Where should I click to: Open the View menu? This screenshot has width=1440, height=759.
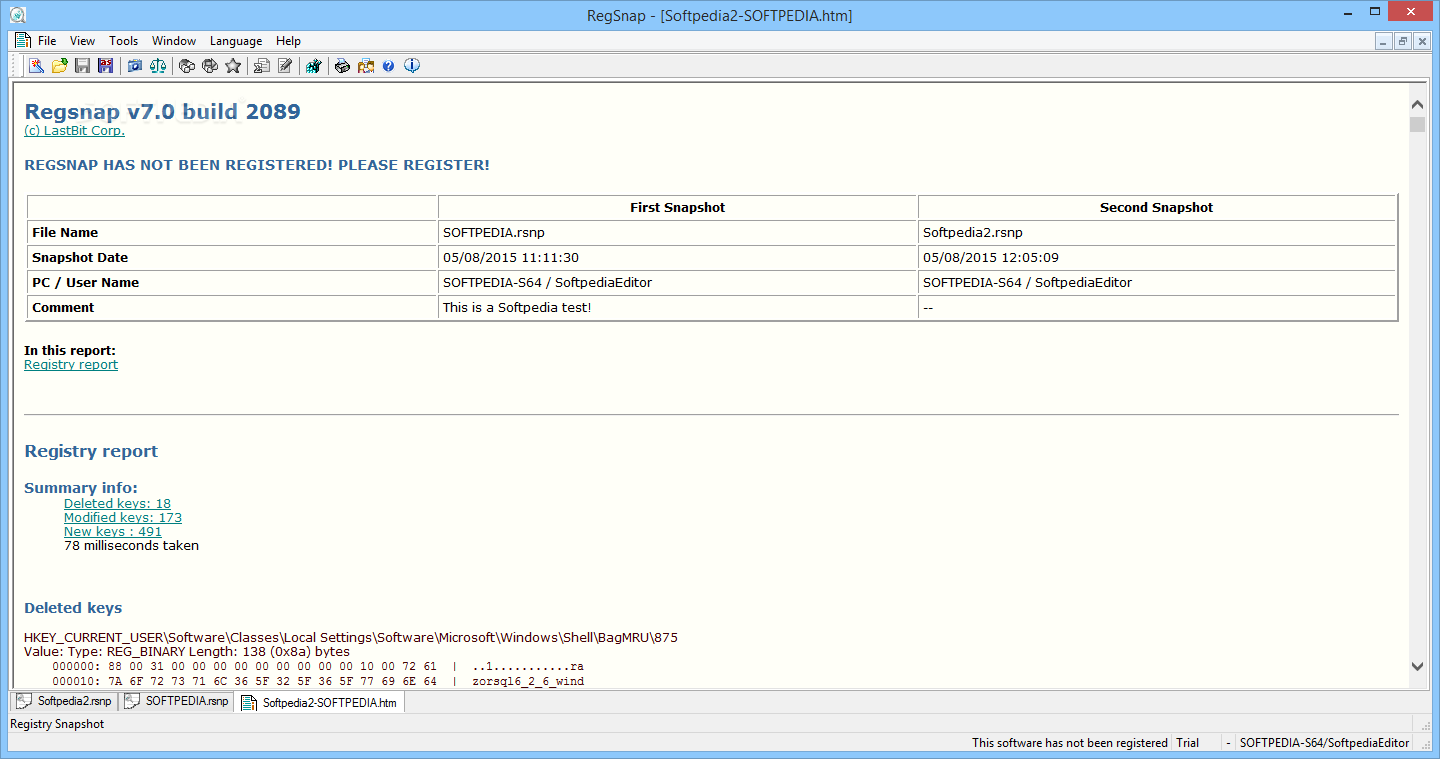pos(83,41)
